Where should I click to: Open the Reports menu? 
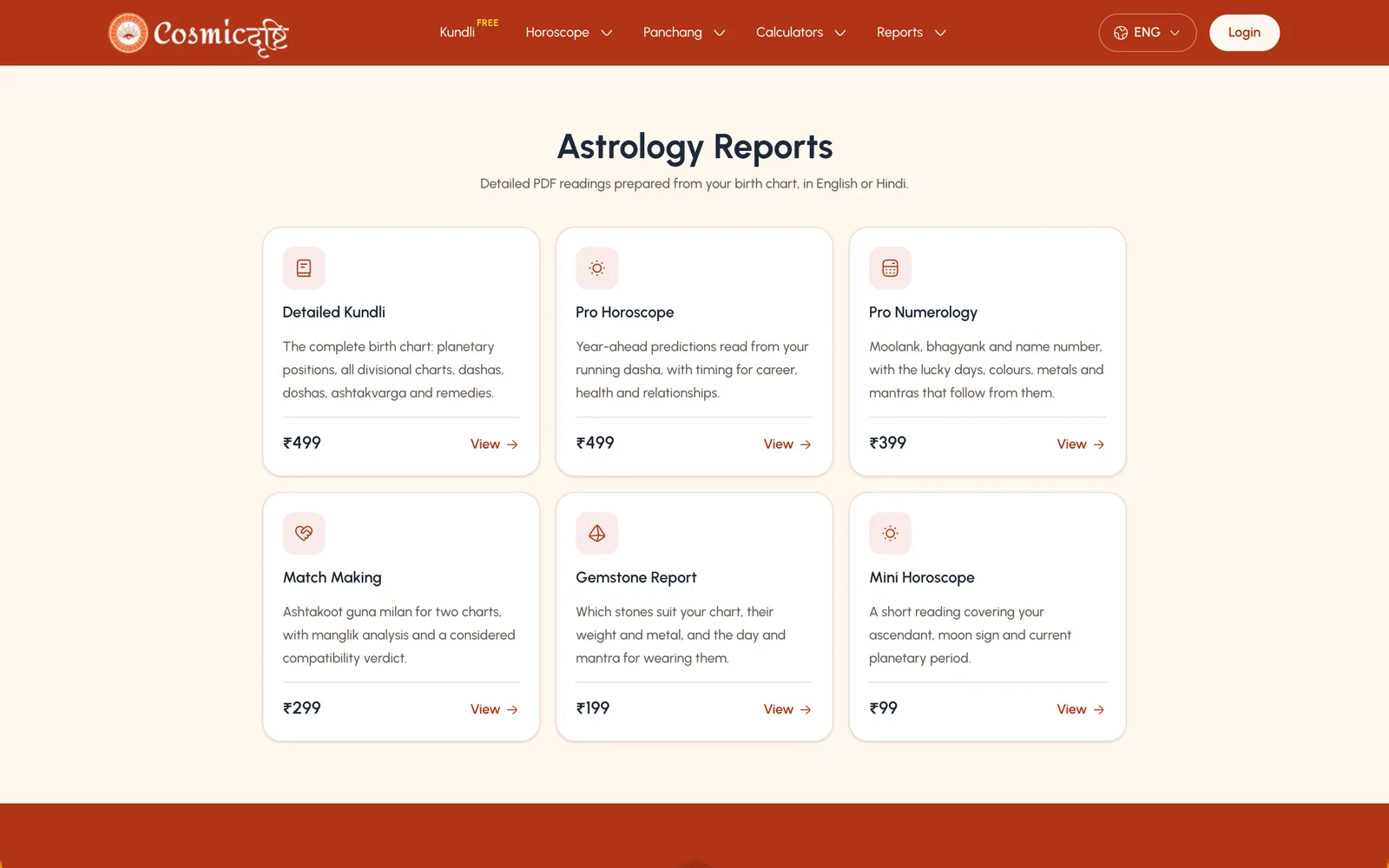899,32
